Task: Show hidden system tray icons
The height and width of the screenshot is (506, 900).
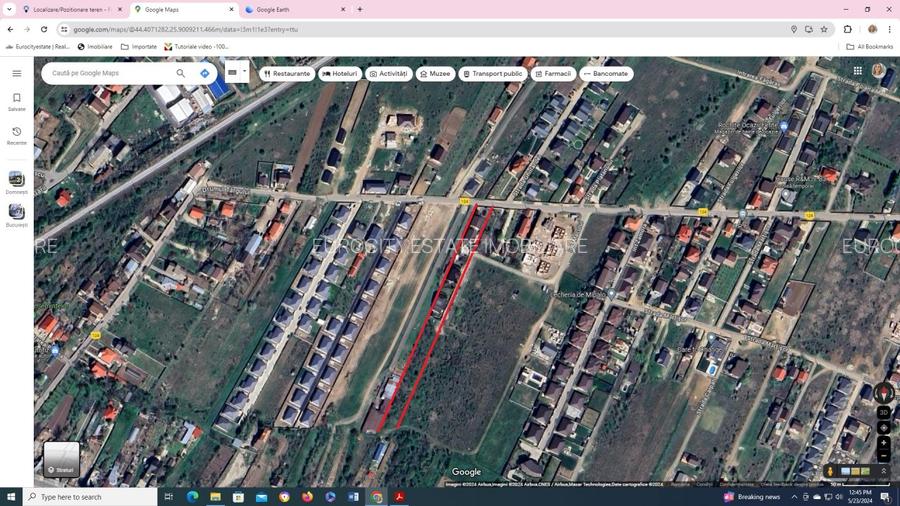Action: point(796,497)
